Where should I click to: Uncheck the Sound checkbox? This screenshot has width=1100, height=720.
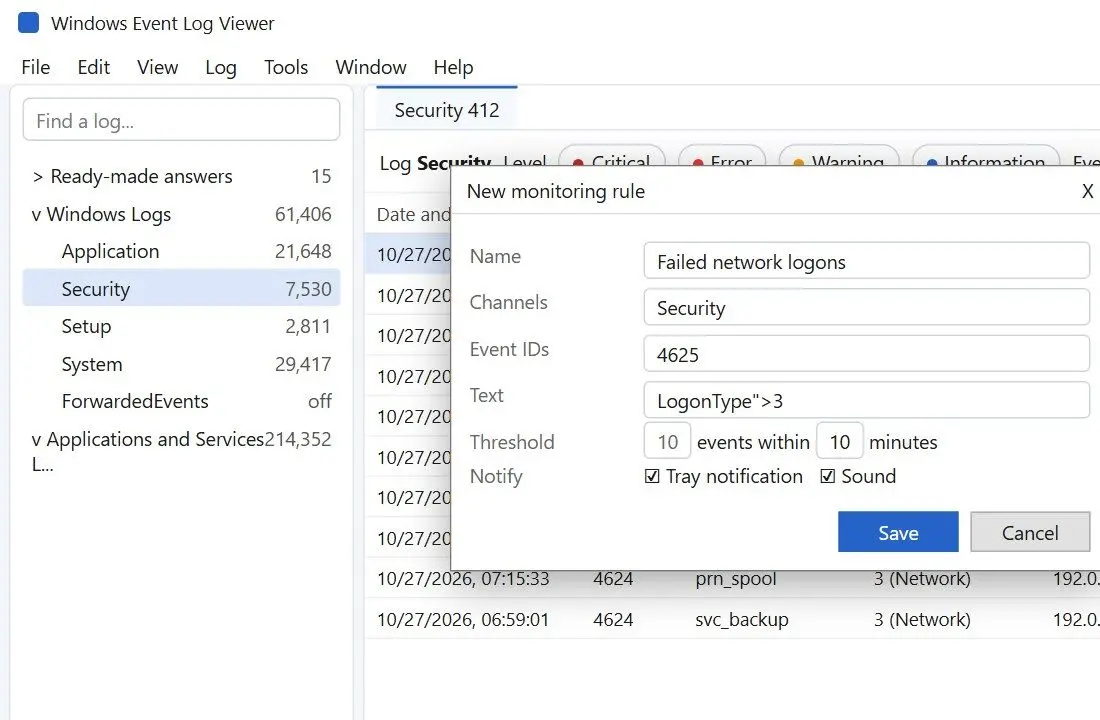point(828,476)
